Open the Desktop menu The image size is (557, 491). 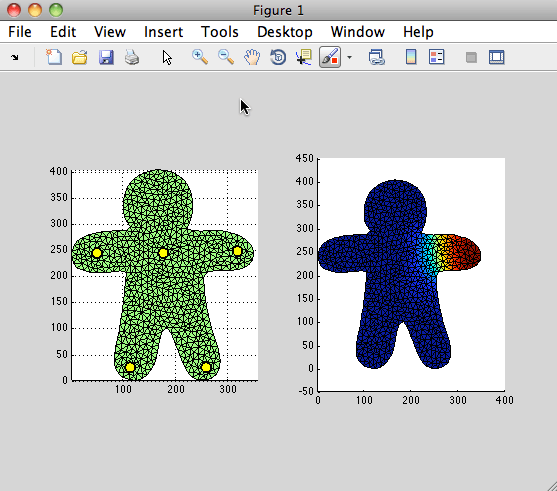pyautogui.click(x=285, y=32)
